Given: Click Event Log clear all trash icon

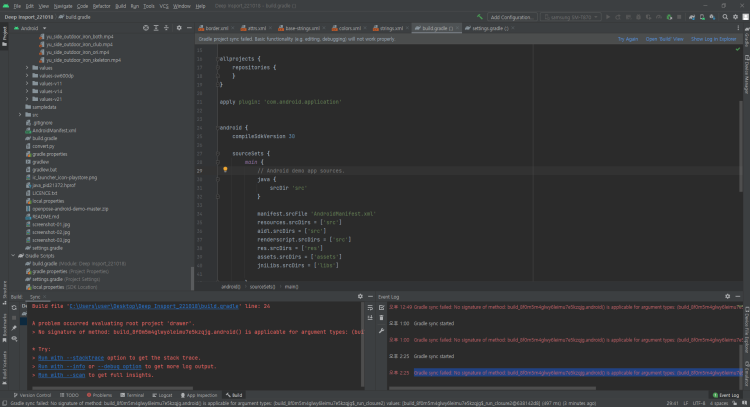Looking at the screenshot, I should [x=381, y=318].
